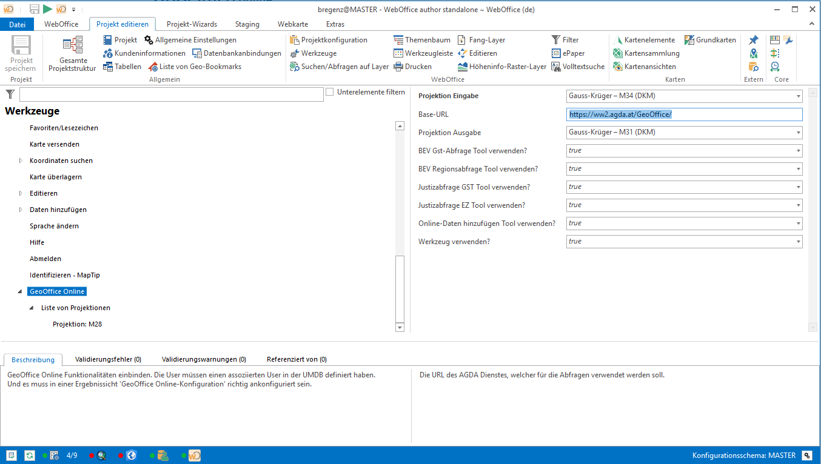821x464 pixels.
Task: Select Projektion: M28 tree item
Action: click(77, 324)
